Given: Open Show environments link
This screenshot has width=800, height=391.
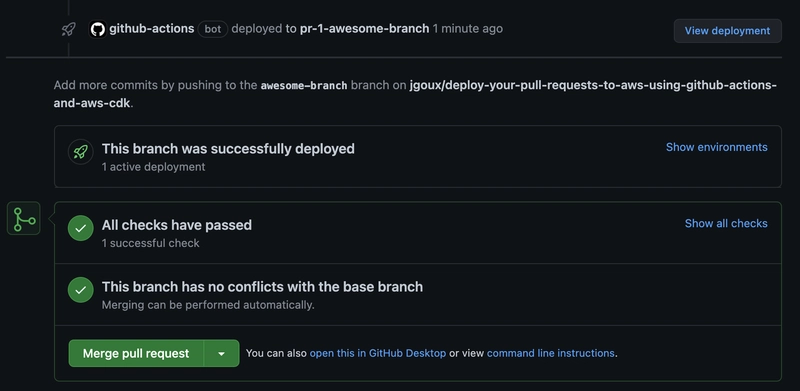Looking at the screenshot, I should (x=716, y=147).
